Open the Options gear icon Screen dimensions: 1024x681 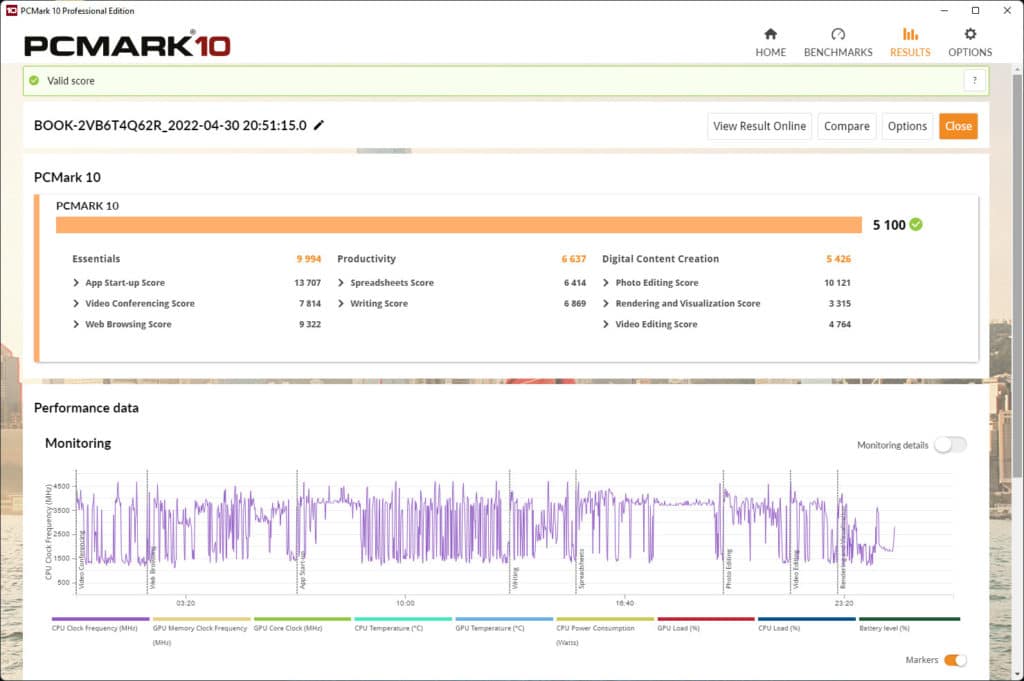970,34
